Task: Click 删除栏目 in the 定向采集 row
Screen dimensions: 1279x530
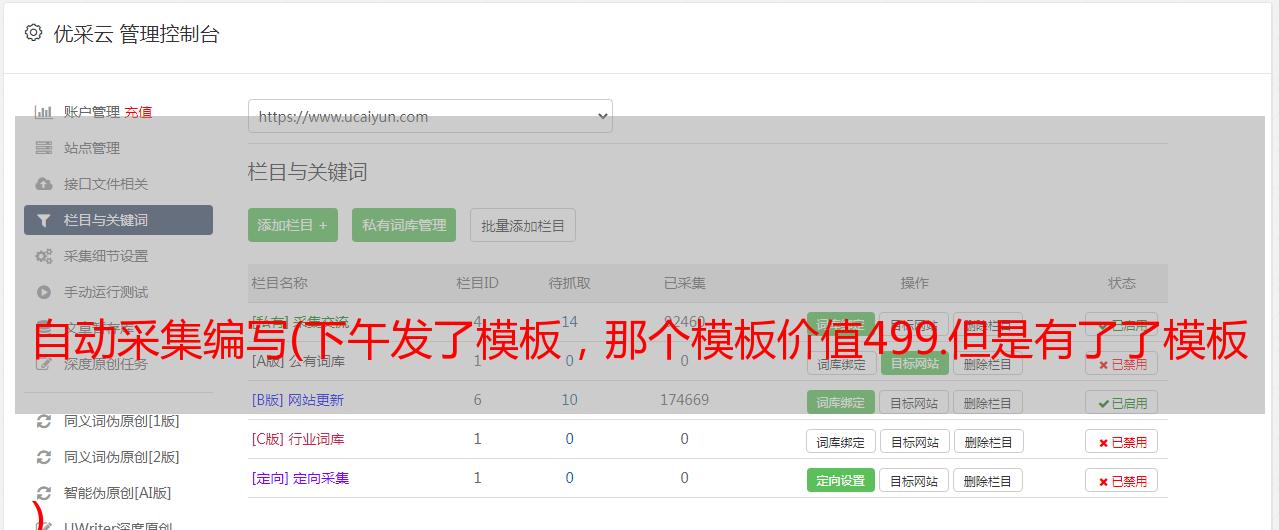Action: click(x=988, y=480)
